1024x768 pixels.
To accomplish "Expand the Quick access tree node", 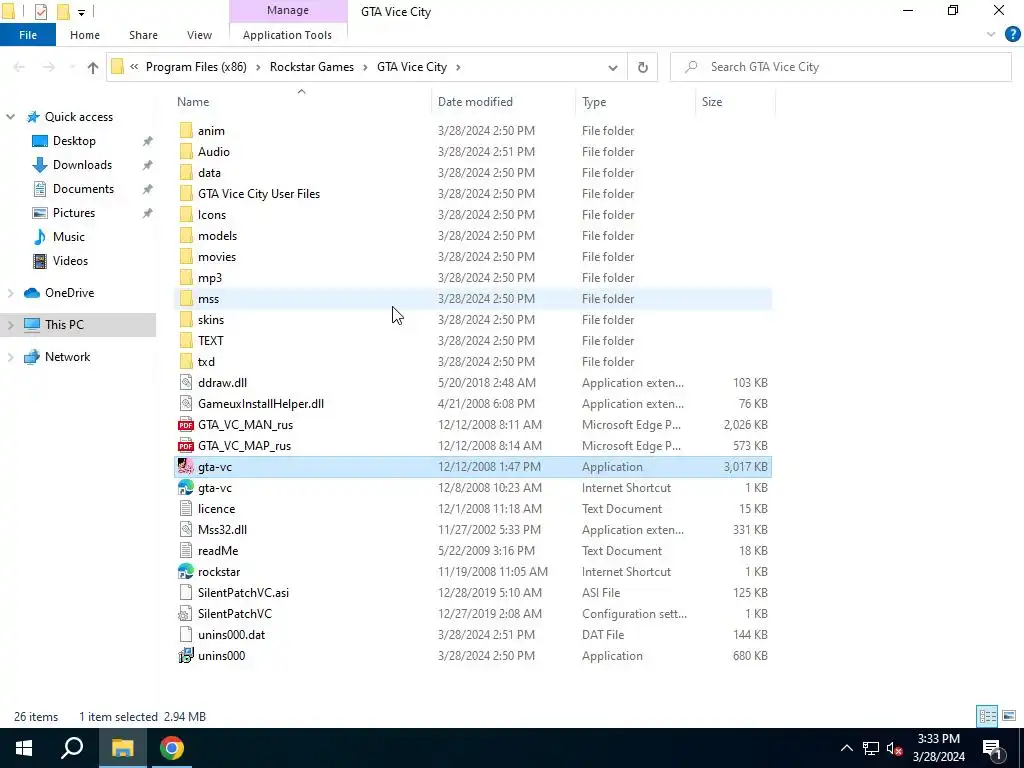I will [10, 117].
